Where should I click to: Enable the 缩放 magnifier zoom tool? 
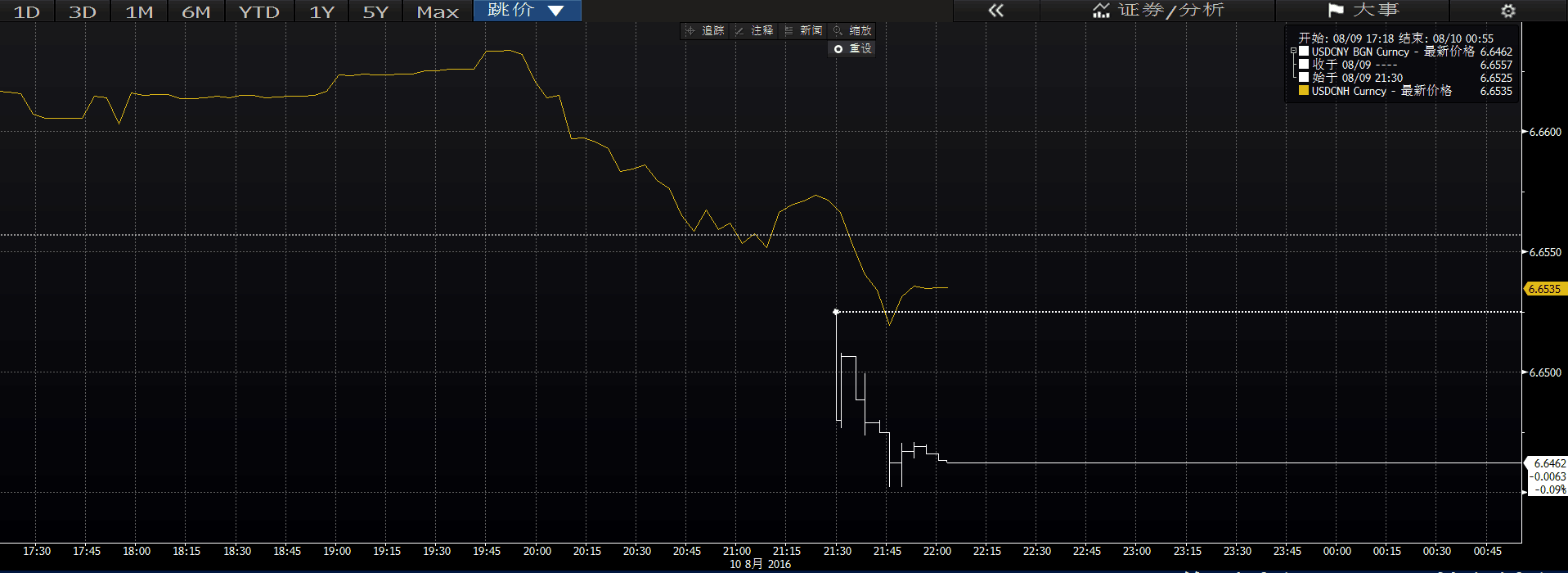tap(852, 30)
